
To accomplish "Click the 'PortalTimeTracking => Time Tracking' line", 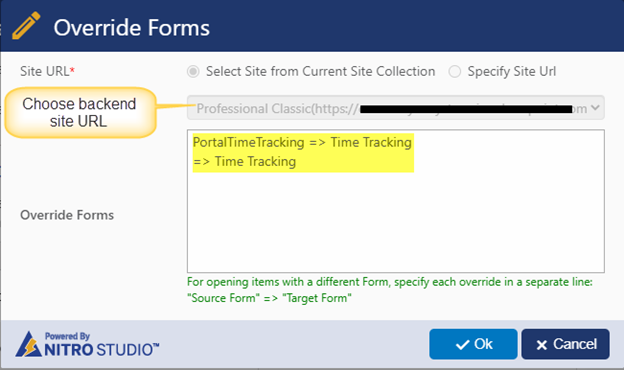I will coord(302,142).
